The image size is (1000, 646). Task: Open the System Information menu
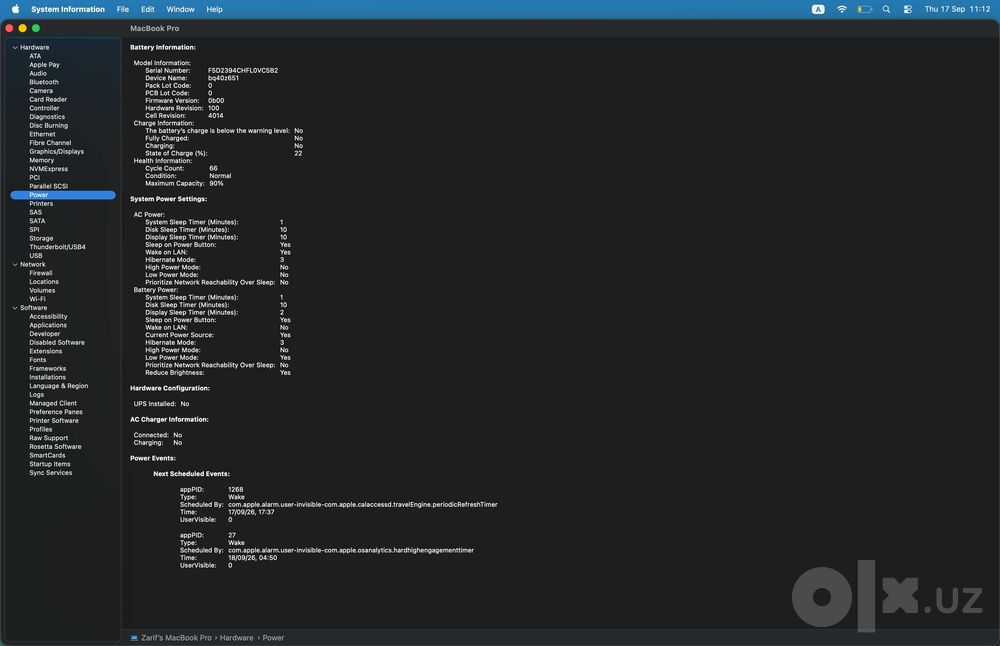(x=68, y=9)
